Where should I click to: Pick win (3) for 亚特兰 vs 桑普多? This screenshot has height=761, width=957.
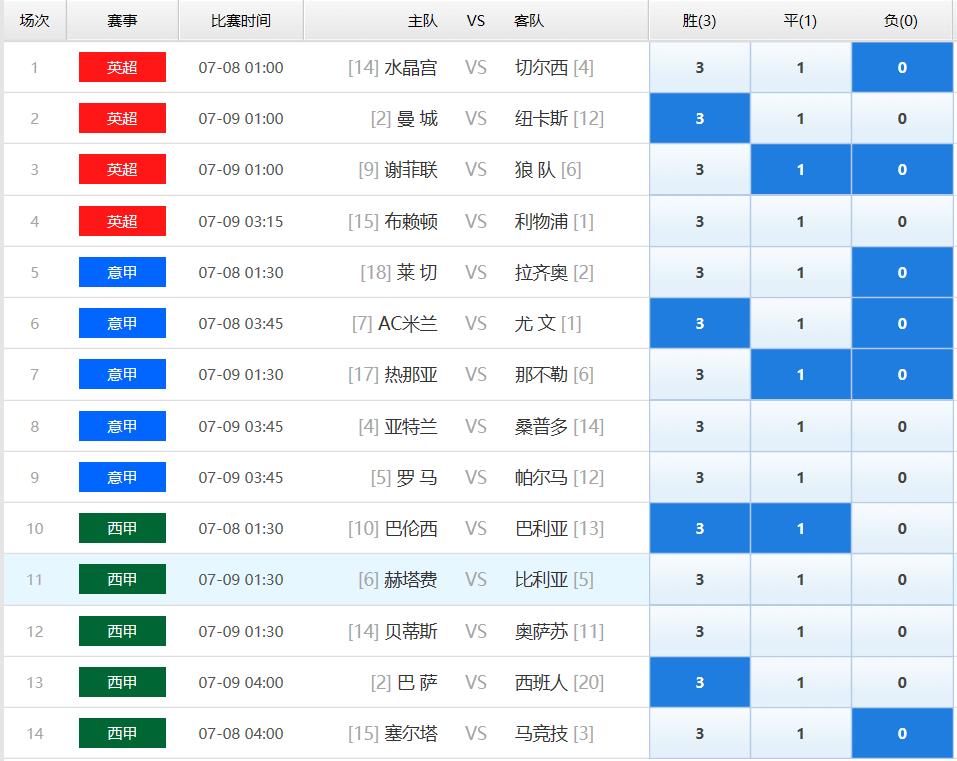[x=699, y=426]
